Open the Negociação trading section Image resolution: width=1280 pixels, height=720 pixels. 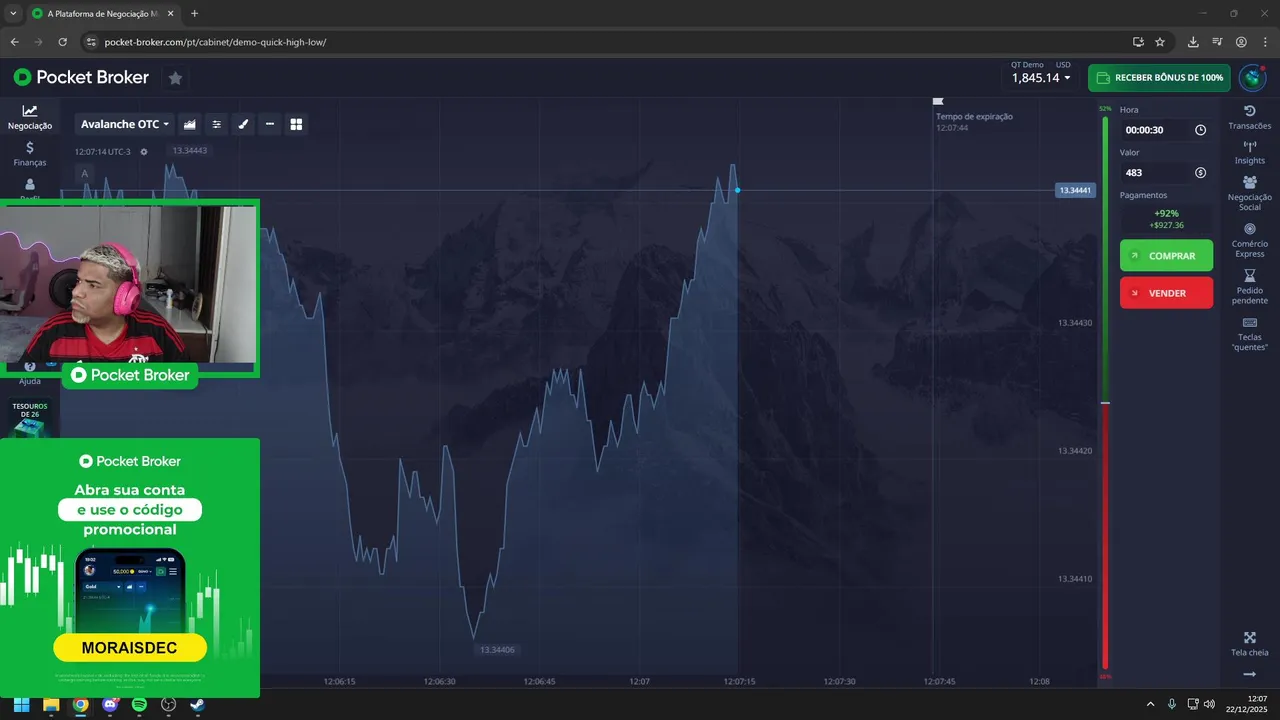click(x=30, y=117)
